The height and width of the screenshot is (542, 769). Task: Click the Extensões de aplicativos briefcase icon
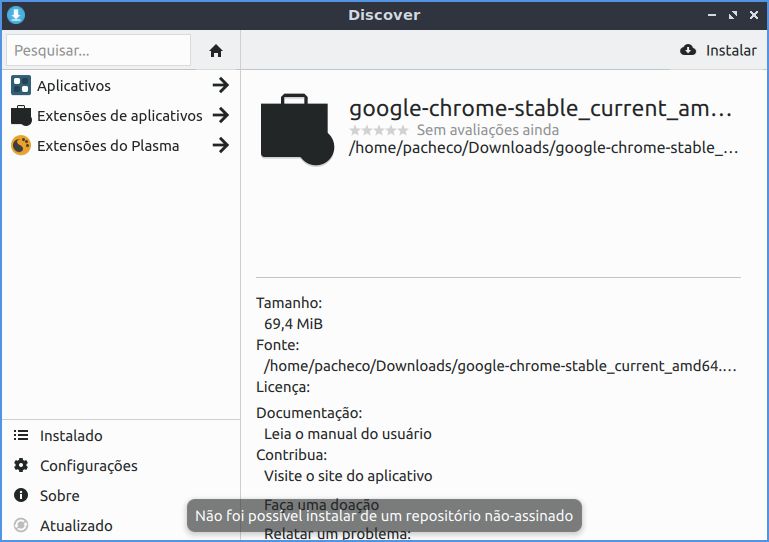pos(21,116)
